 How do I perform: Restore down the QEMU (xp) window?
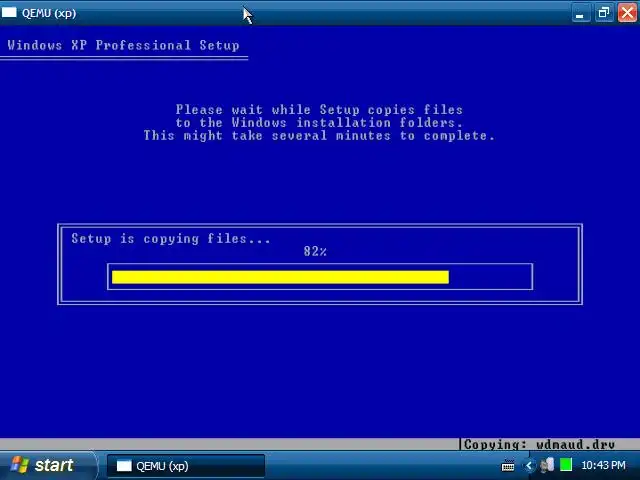coord(604,13)
